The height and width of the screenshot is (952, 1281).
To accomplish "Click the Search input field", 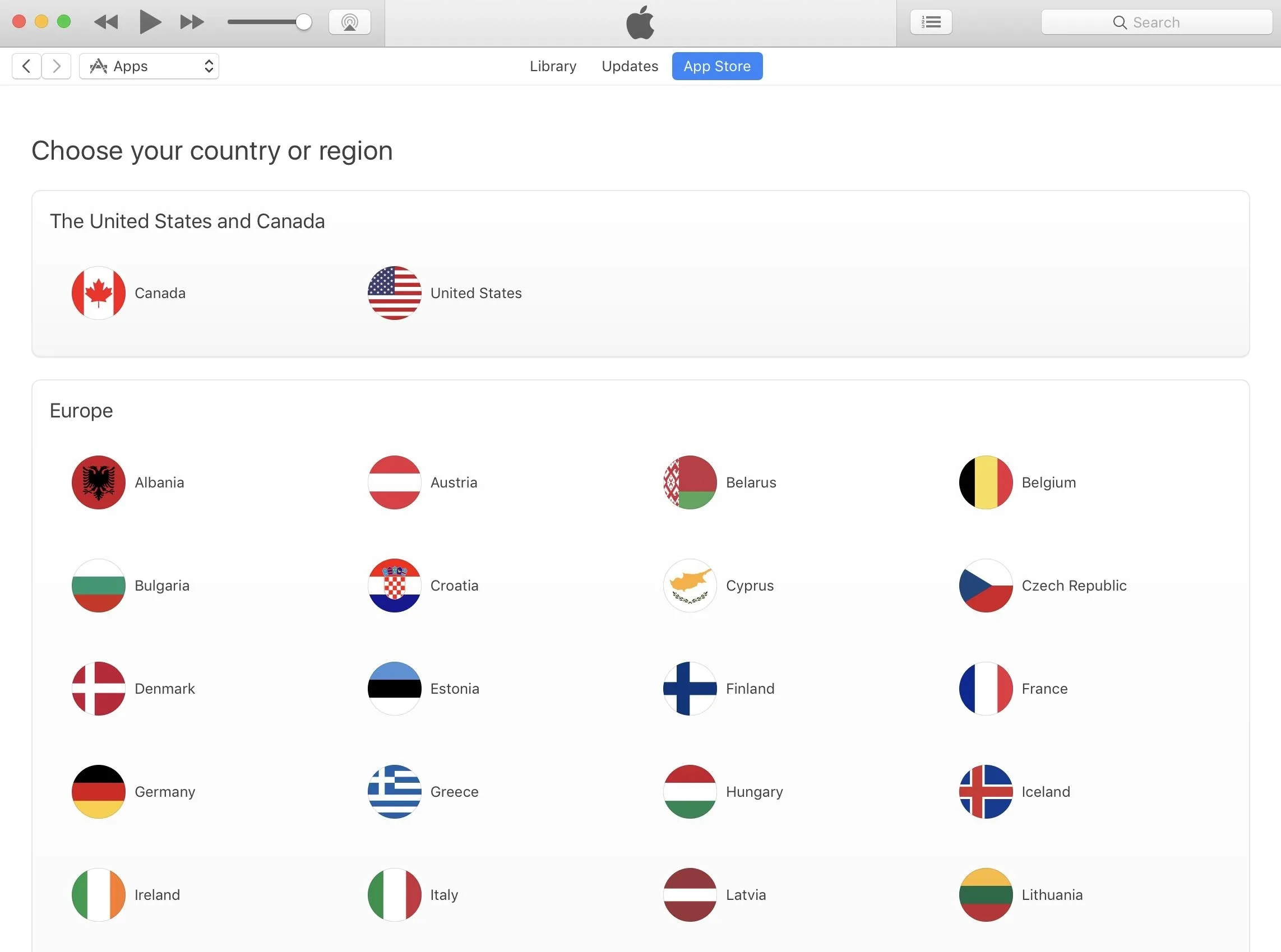I will pos(1156,22).
